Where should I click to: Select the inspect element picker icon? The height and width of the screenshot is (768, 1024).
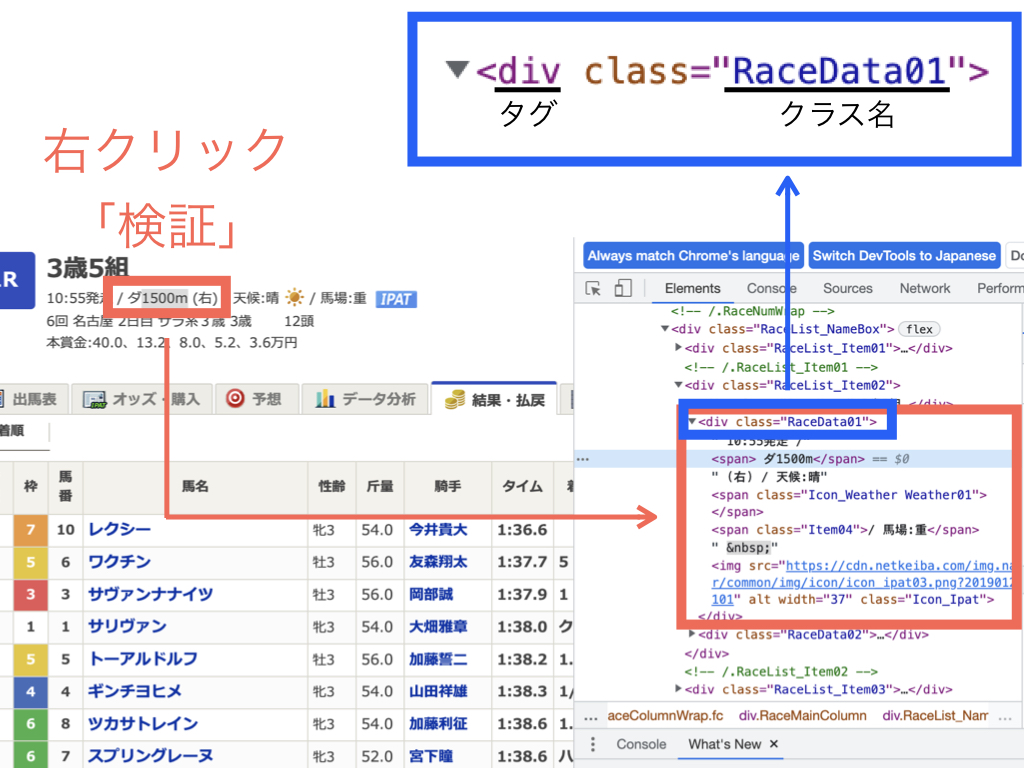pyautogui.click(x=593, y=289)
